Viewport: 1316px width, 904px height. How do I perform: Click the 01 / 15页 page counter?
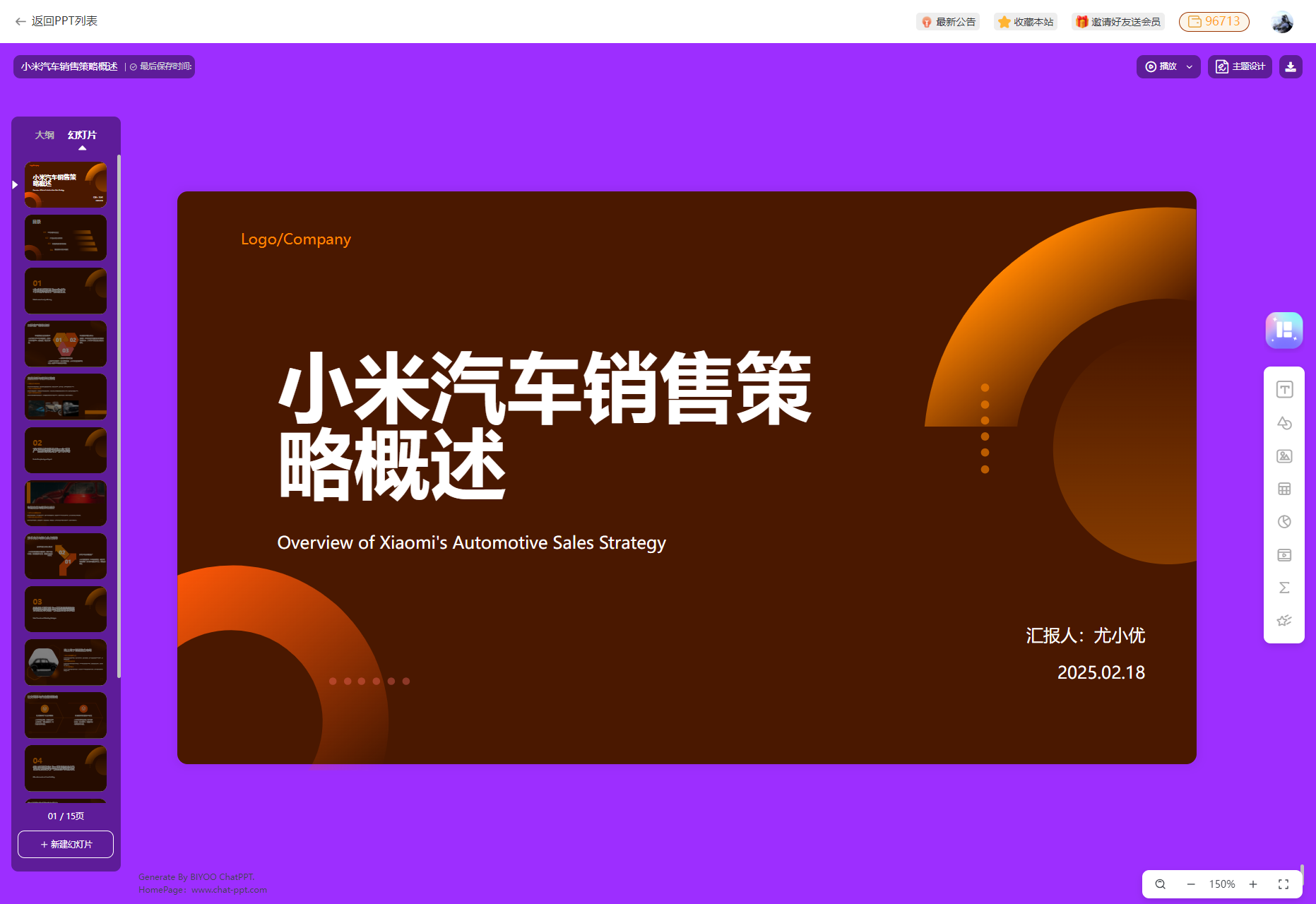(66, 816)
